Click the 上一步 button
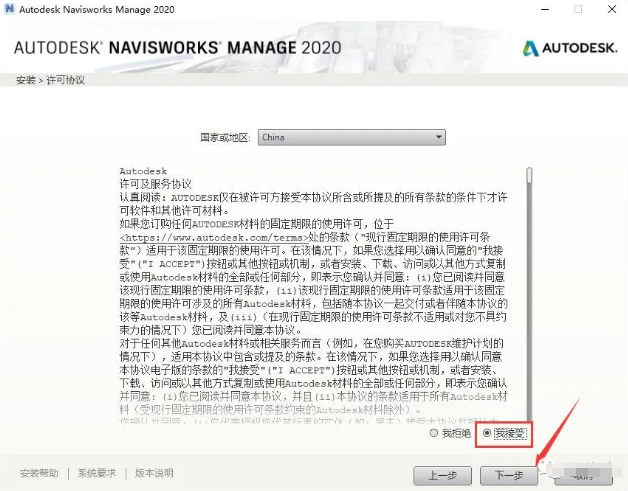628x491 pixels. tap(442, 475)
